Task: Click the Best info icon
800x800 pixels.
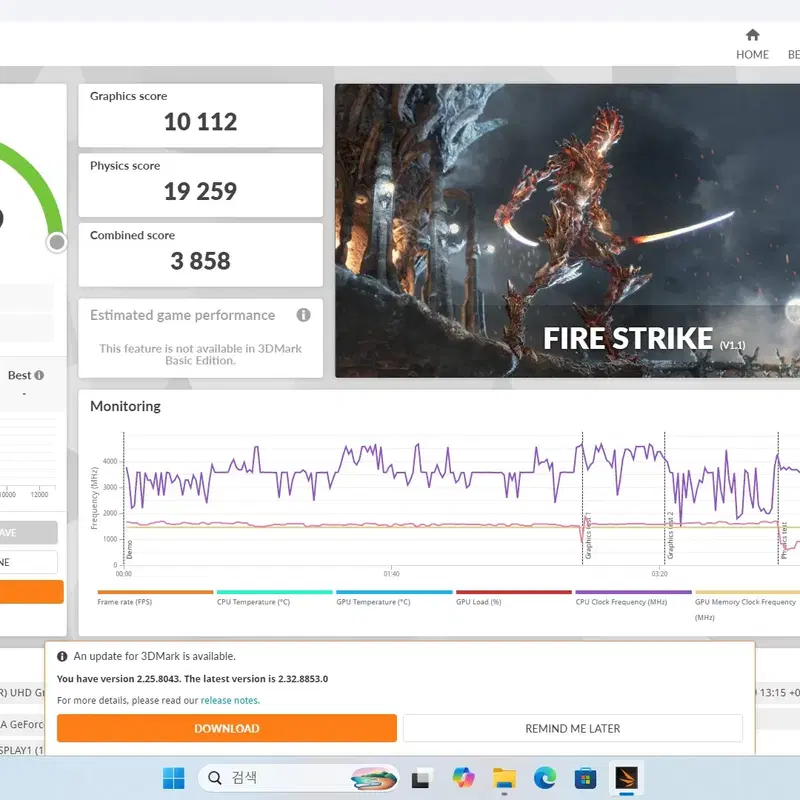Action: (39, 375)
